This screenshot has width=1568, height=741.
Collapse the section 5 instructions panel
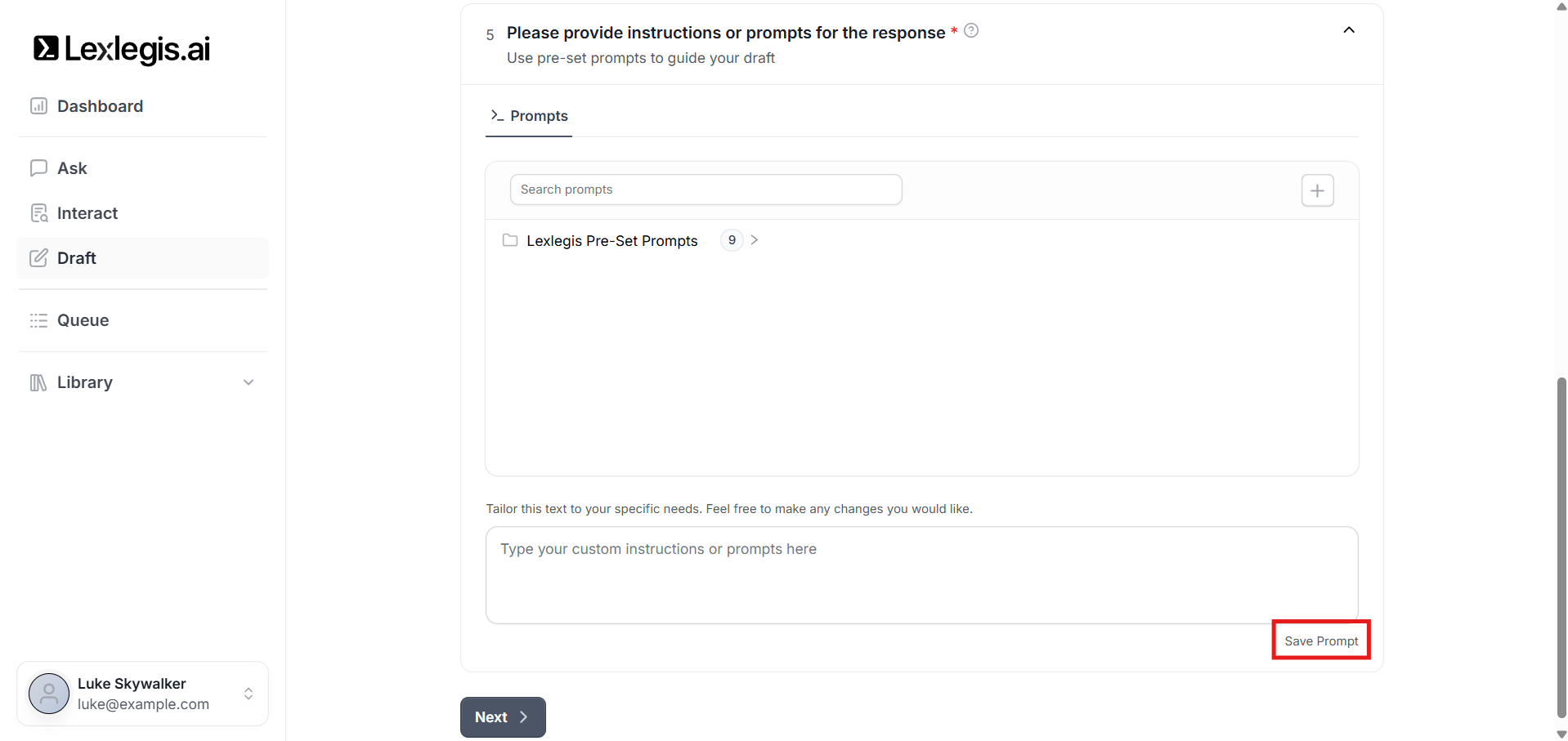[1349, 30]
